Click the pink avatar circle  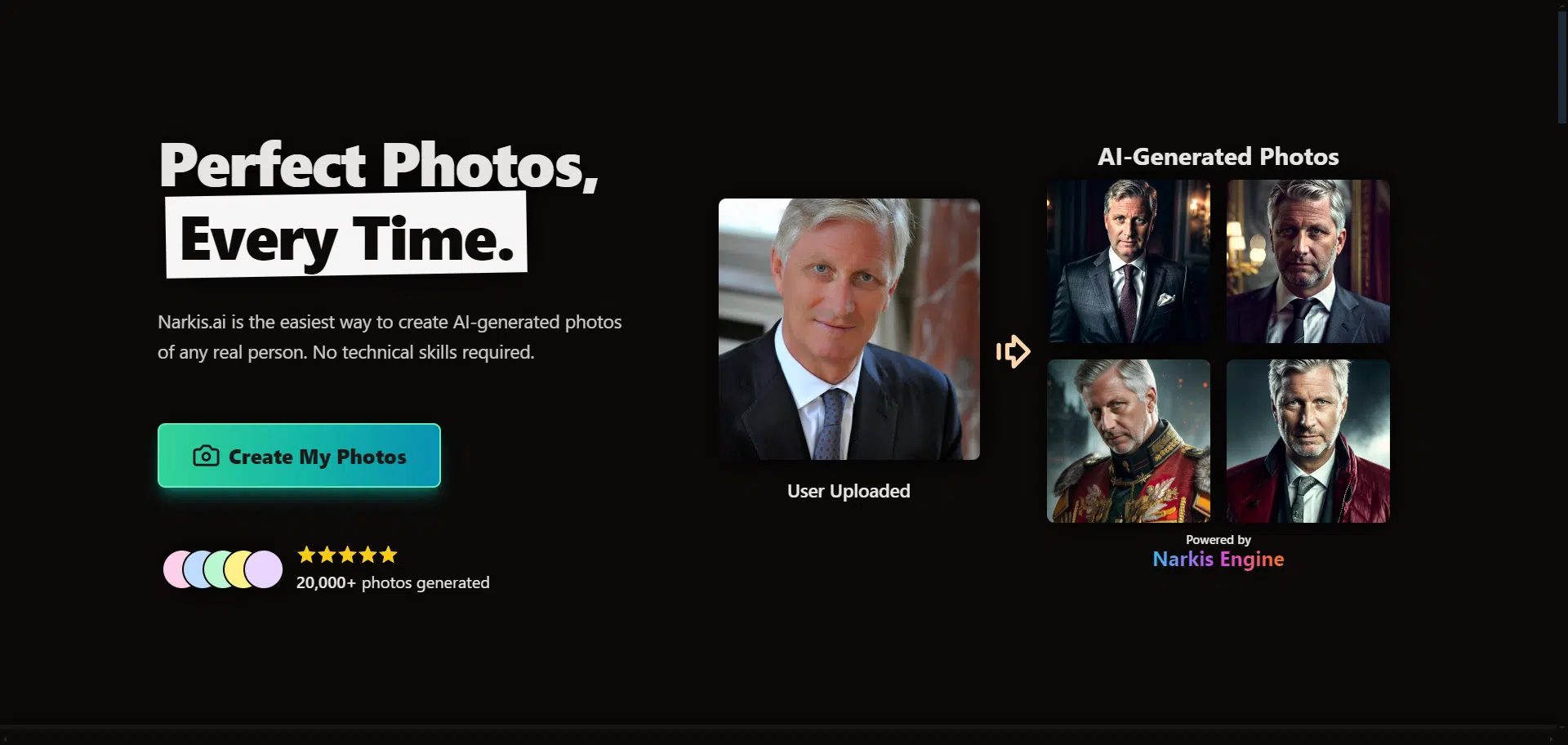[173, 569]
